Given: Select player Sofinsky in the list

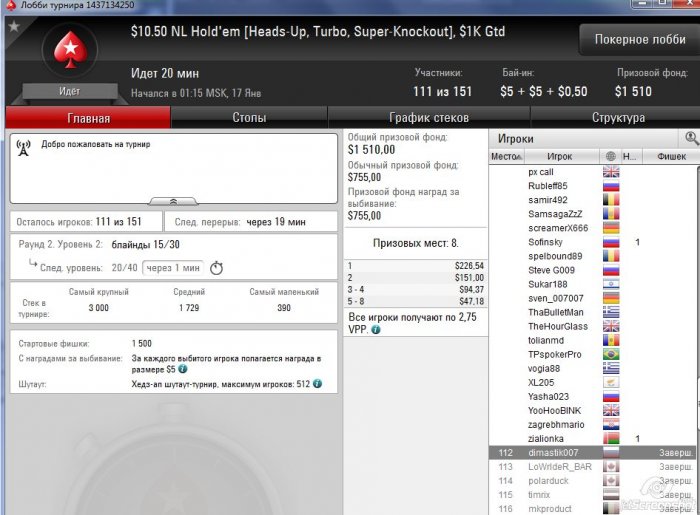Looking at the screenshot, I should (592, 242).
